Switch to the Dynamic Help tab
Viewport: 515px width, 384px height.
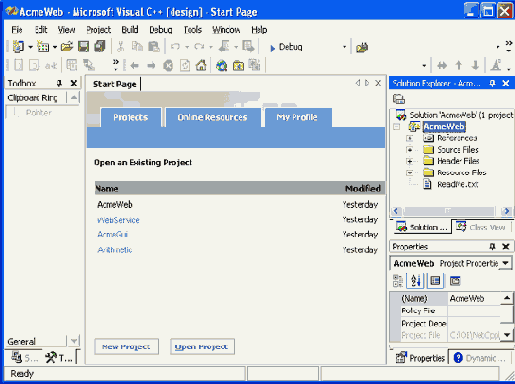pos(480,358)
